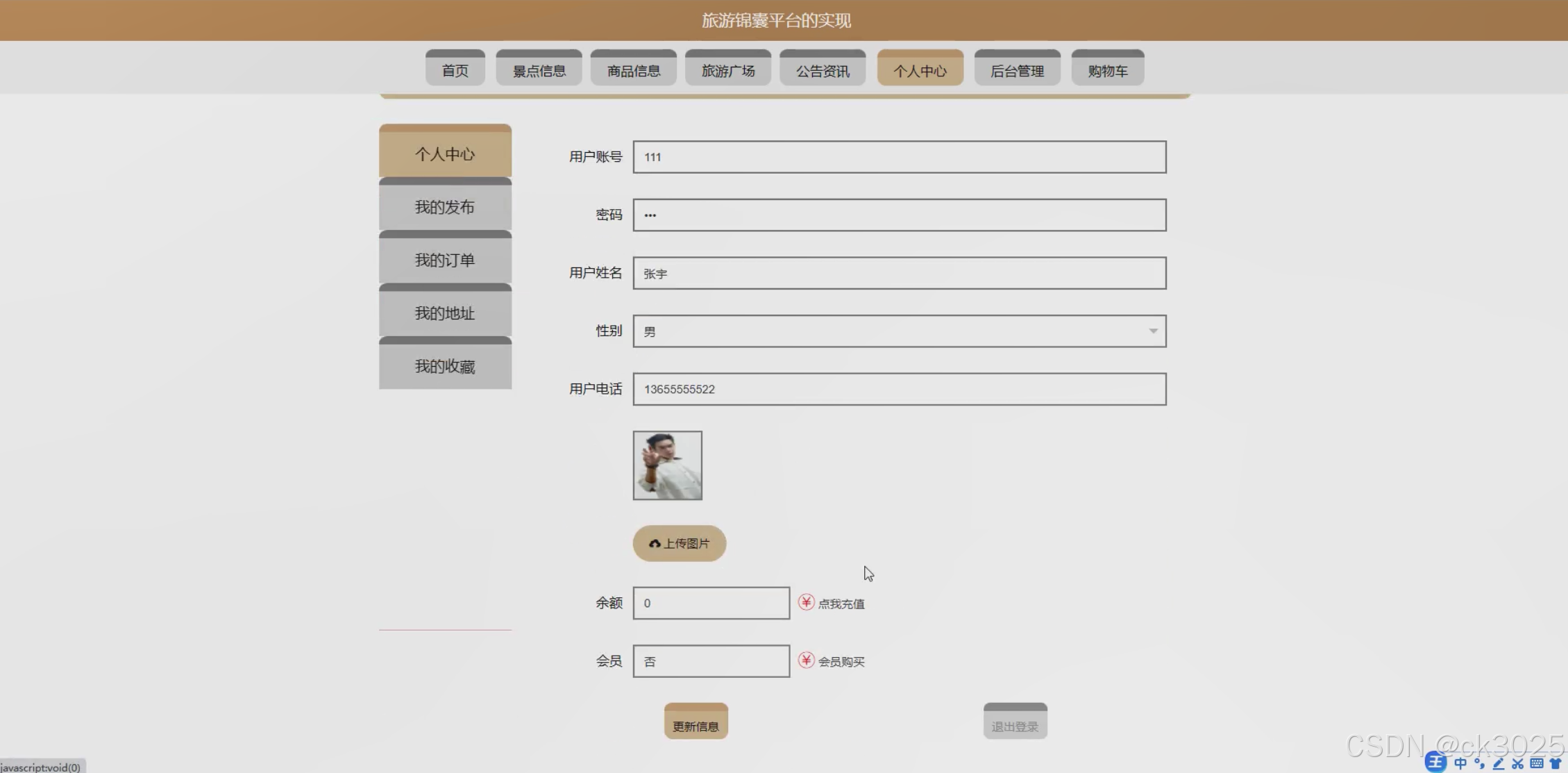Image resolution: width=1568 pixels, height=773 pixels.
Task: Open the IME soft keyboard icon
Action: click(1537, 763)
